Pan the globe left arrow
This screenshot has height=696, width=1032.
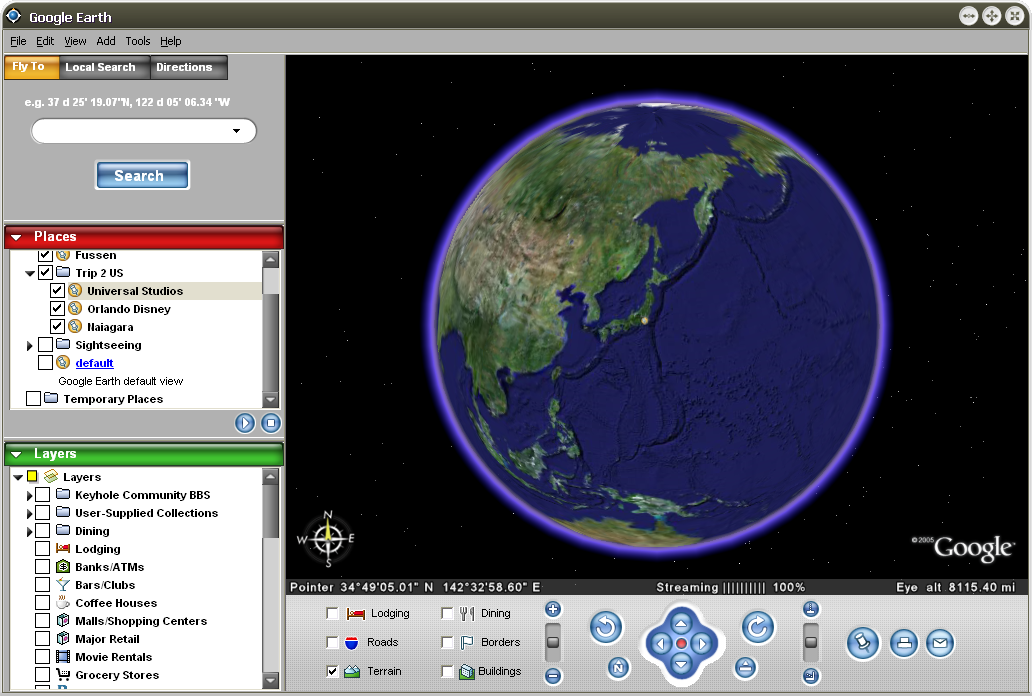[660, 643]
